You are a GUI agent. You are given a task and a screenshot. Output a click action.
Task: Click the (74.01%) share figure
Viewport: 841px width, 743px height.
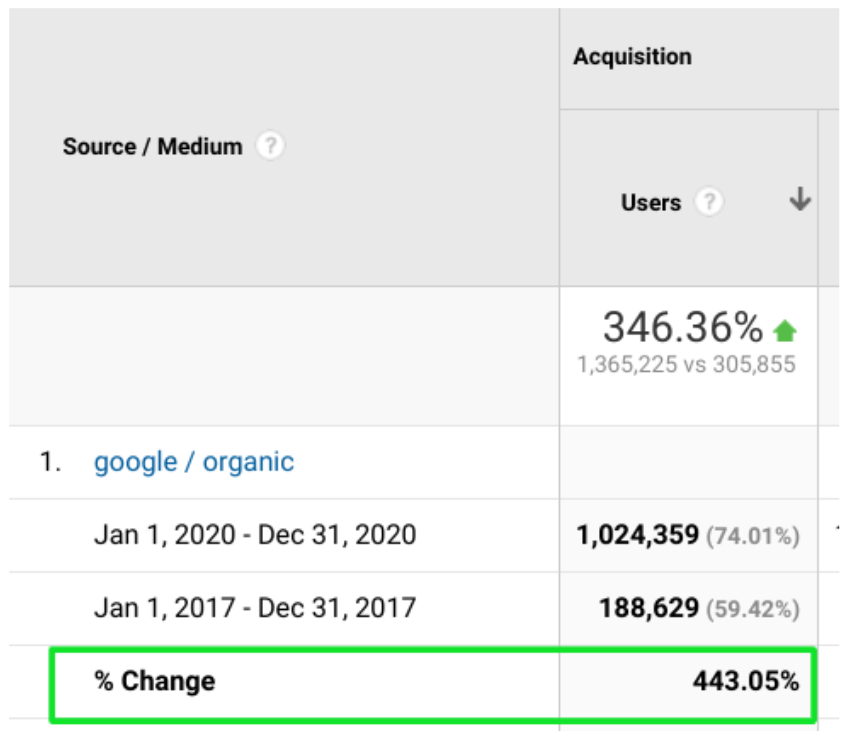(x=752, y=536)
